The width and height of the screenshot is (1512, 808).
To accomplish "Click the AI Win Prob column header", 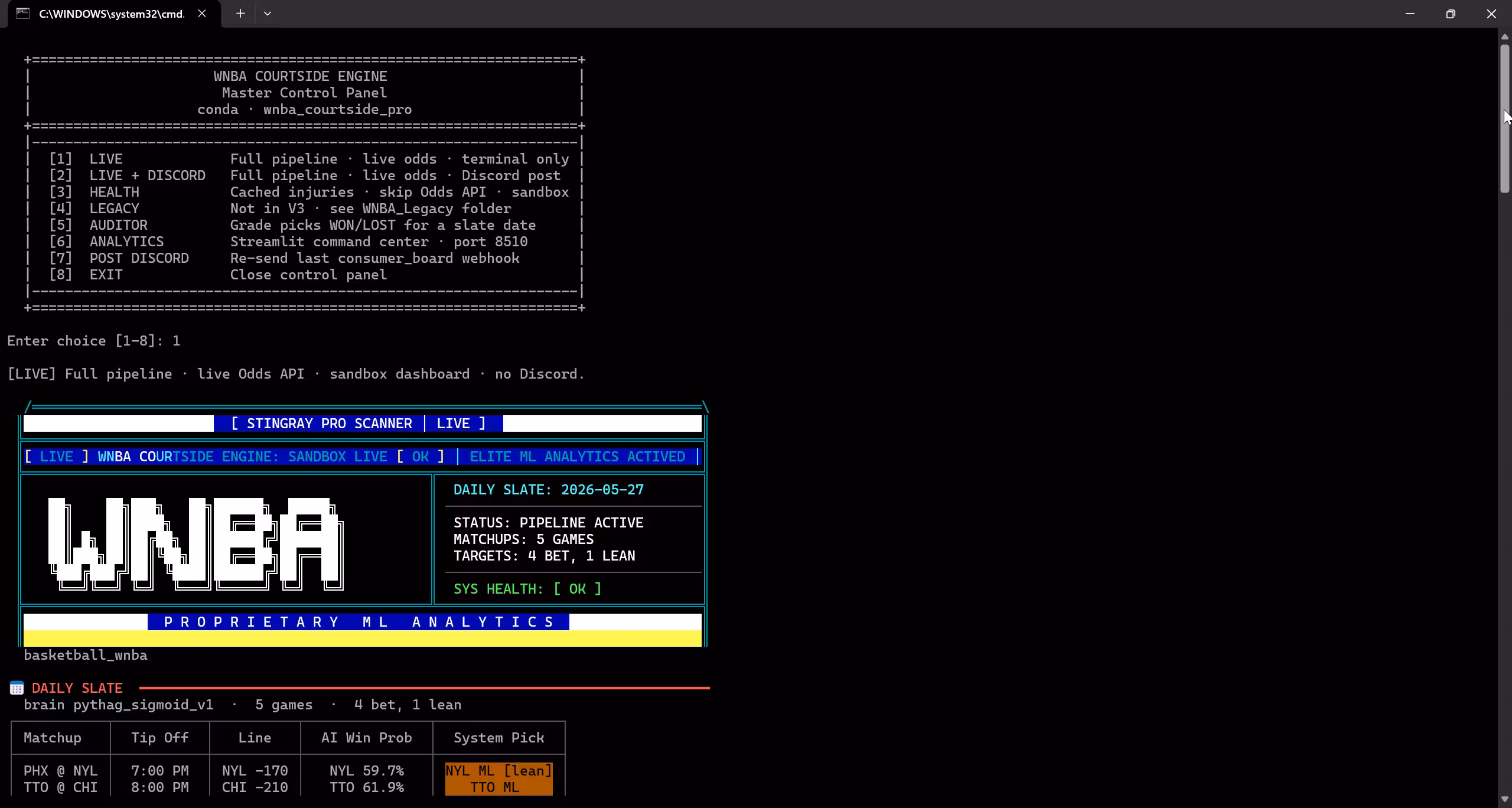I will point(367,738).
